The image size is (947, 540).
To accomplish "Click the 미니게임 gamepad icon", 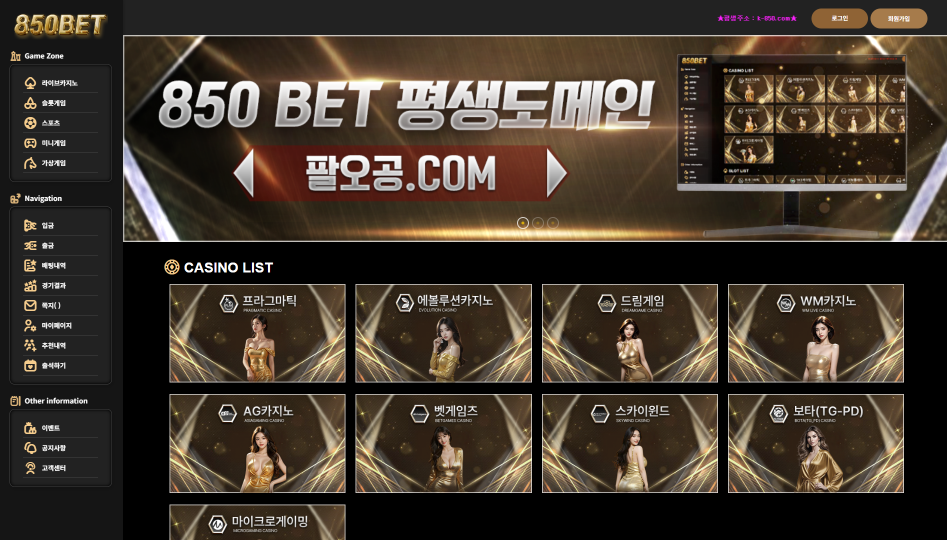I will (x=30, y=143).
